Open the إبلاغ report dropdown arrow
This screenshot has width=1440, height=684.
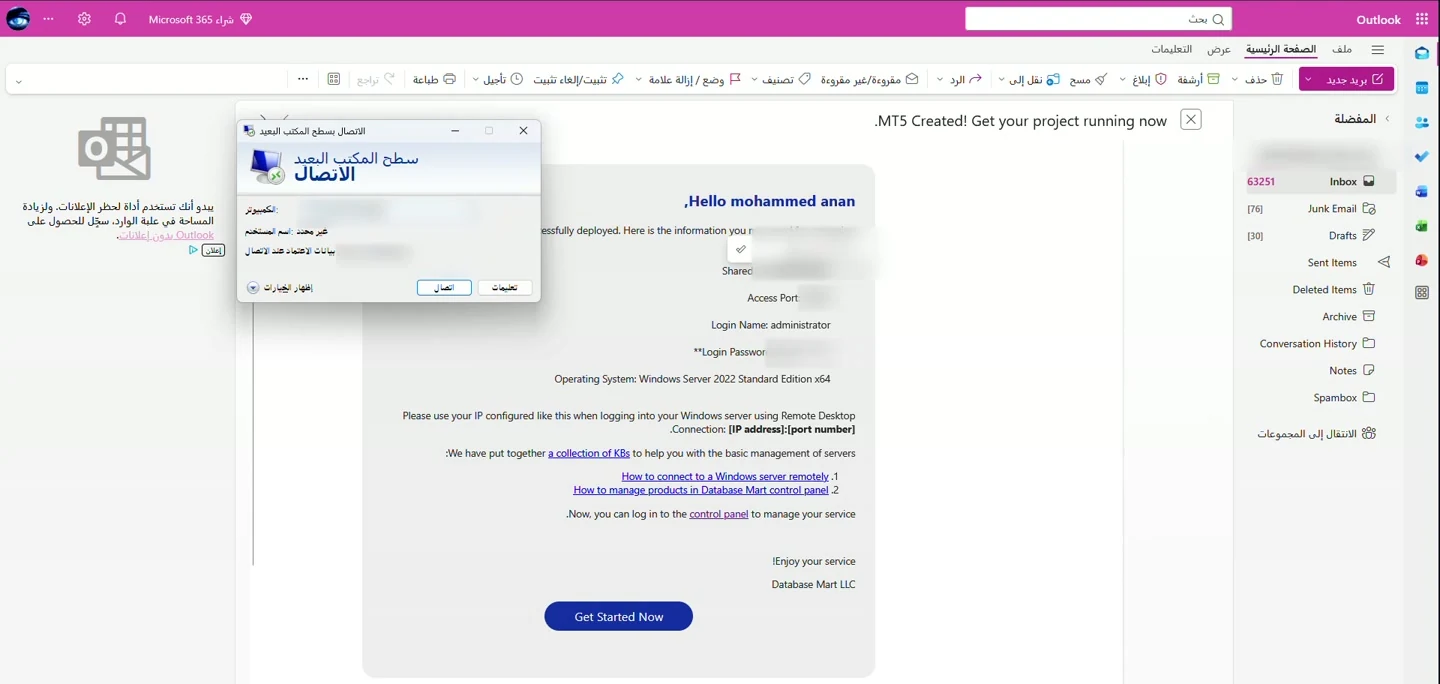click(x=1122, y=79)
